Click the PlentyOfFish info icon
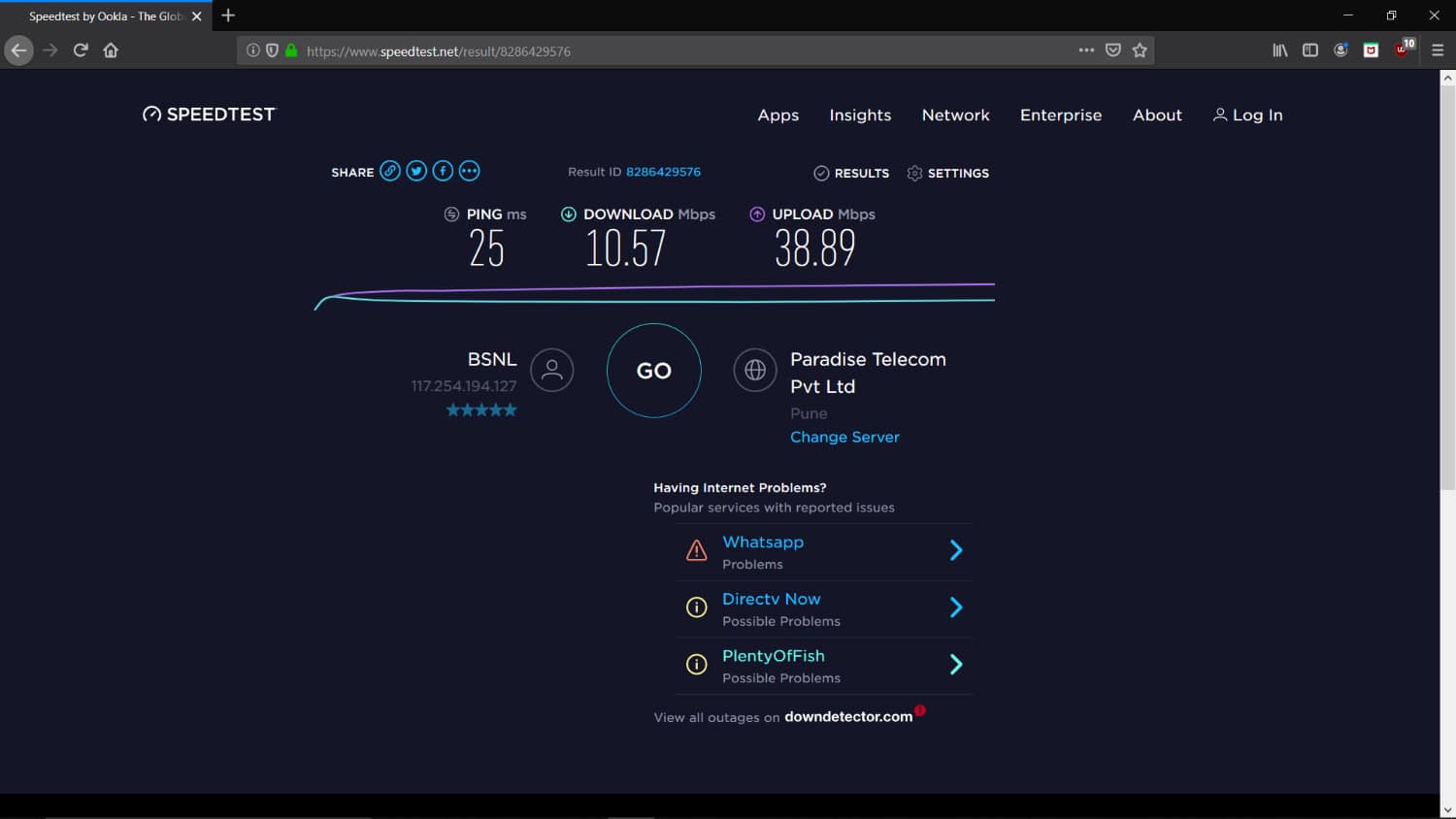The height and width of the screenshot is (819, 1456). pyautogui.click(x=697, y=665)
